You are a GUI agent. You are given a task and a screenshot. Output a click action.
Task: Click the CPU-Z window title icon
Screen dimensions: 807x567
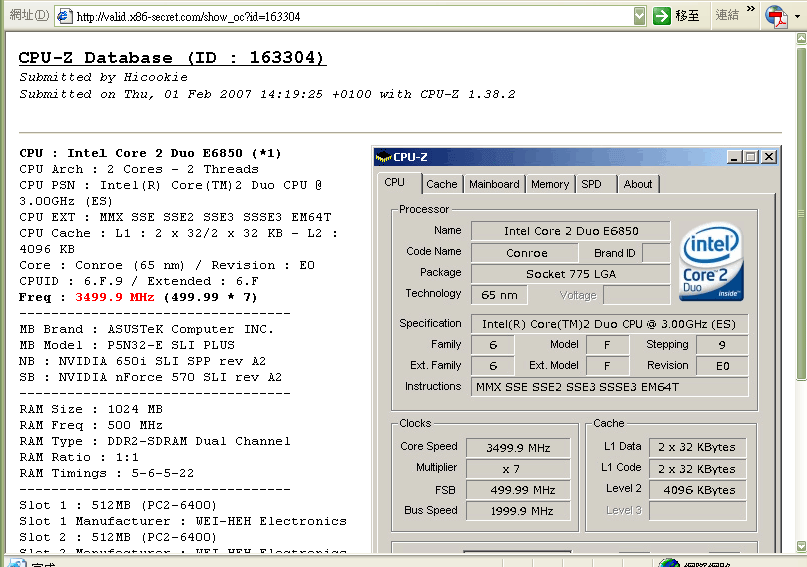click(383, 157)
